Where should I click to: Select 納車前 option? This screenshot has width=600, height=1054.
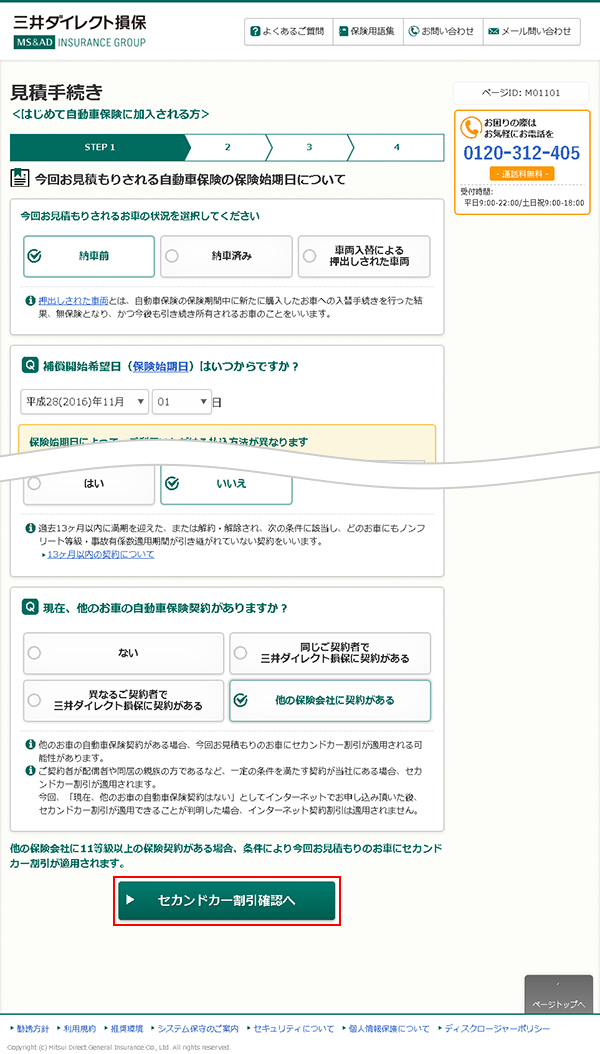coord(89,256)
